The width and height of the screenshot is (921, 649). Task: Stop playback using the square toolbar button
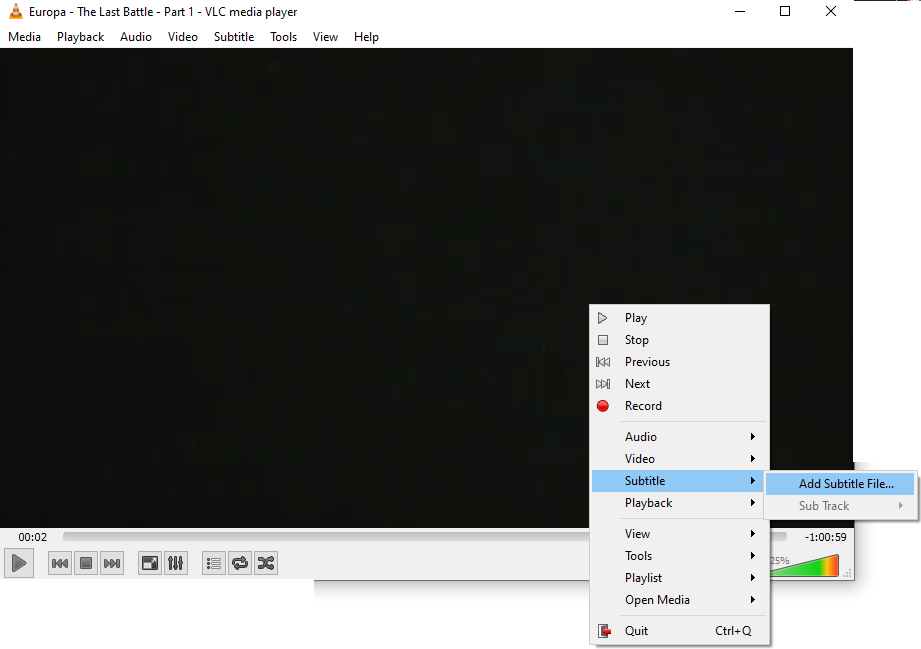click(x=86, y=563)
